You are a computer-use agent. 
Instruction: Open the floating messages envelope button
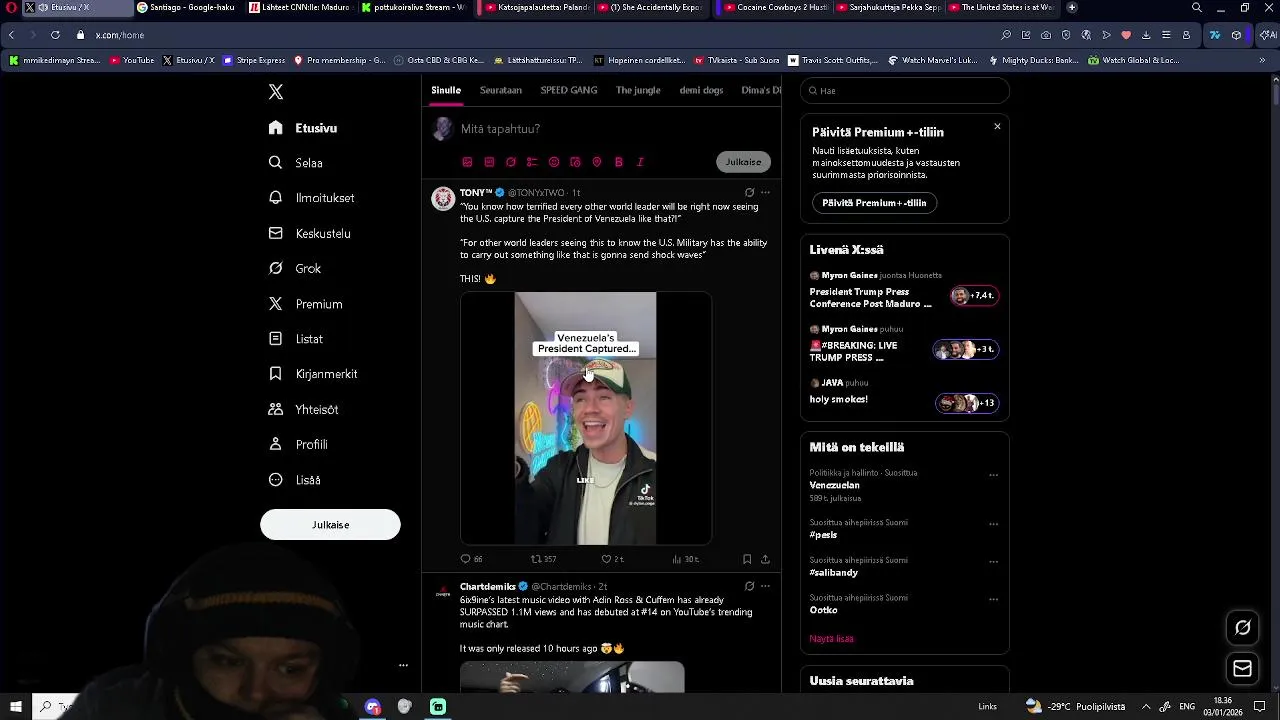pos(1243,668)
